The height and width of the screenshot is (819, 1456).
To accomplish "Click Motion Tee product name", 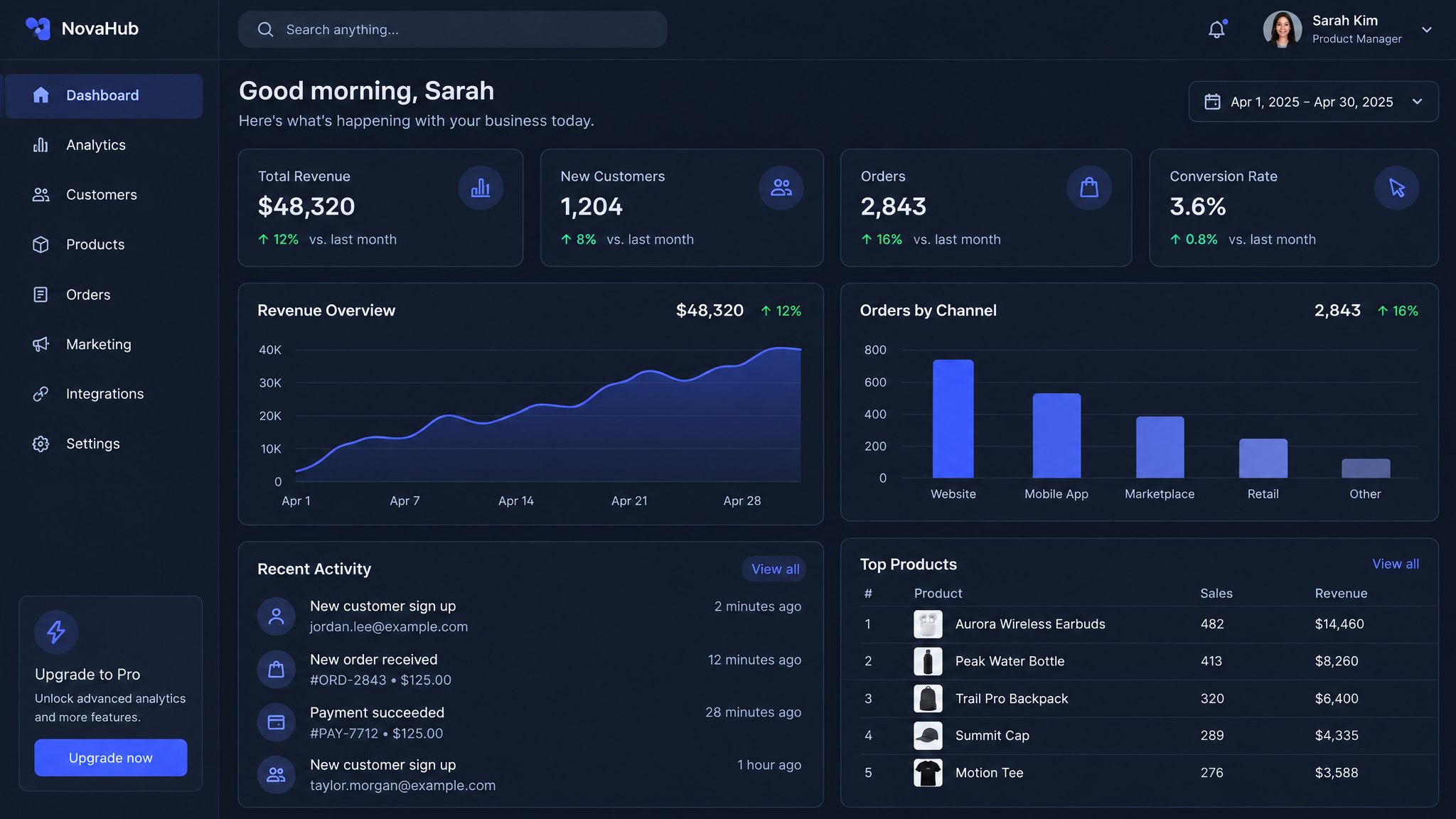I will click(989, 773).
